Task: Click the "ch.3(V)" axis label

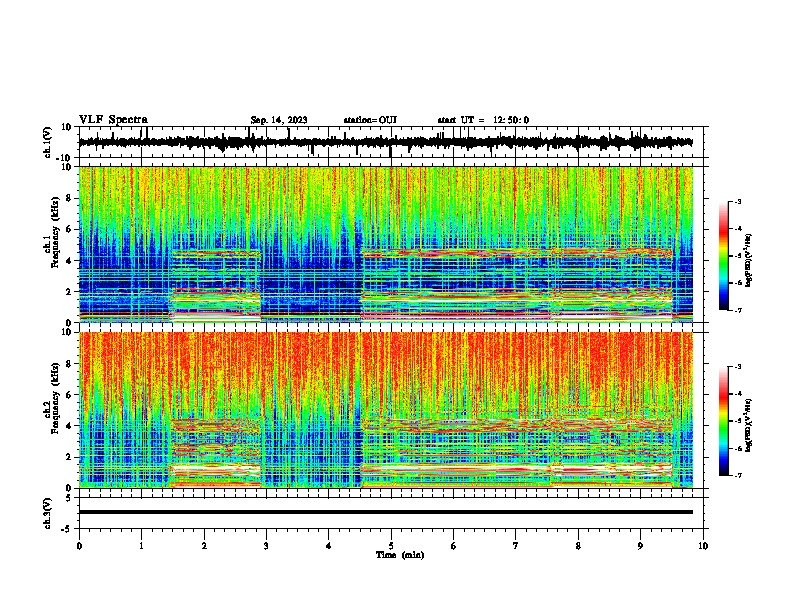Action: (x=48, y=513)
